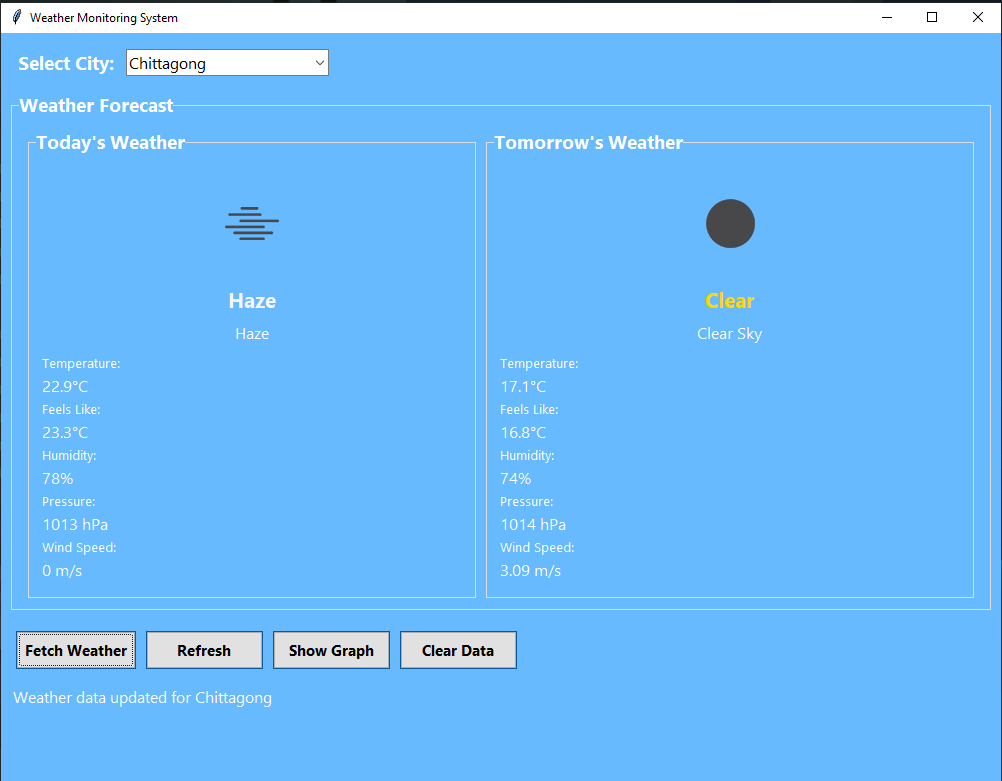Click the Haze text beneath today's icon
Screen dimensions: 1002x781
point(251,333)
